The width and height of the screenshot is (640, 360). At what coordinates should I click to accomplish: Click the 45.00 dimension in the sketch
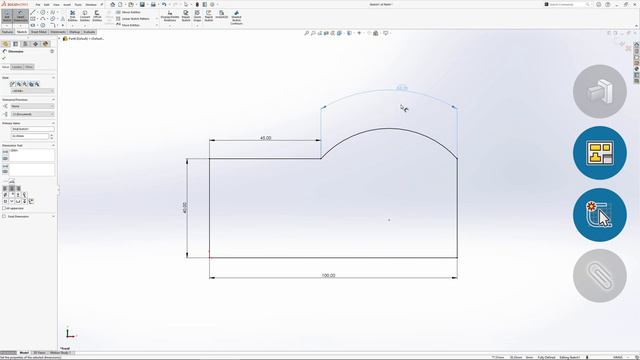(x=265, y=138)
